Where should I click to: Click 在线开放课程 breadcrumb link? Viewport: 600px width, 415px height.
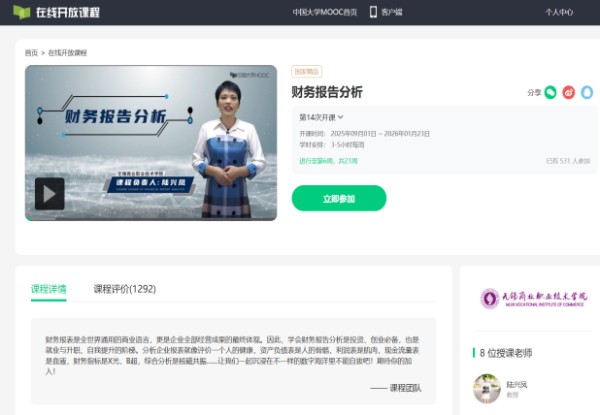pos(67,52)
